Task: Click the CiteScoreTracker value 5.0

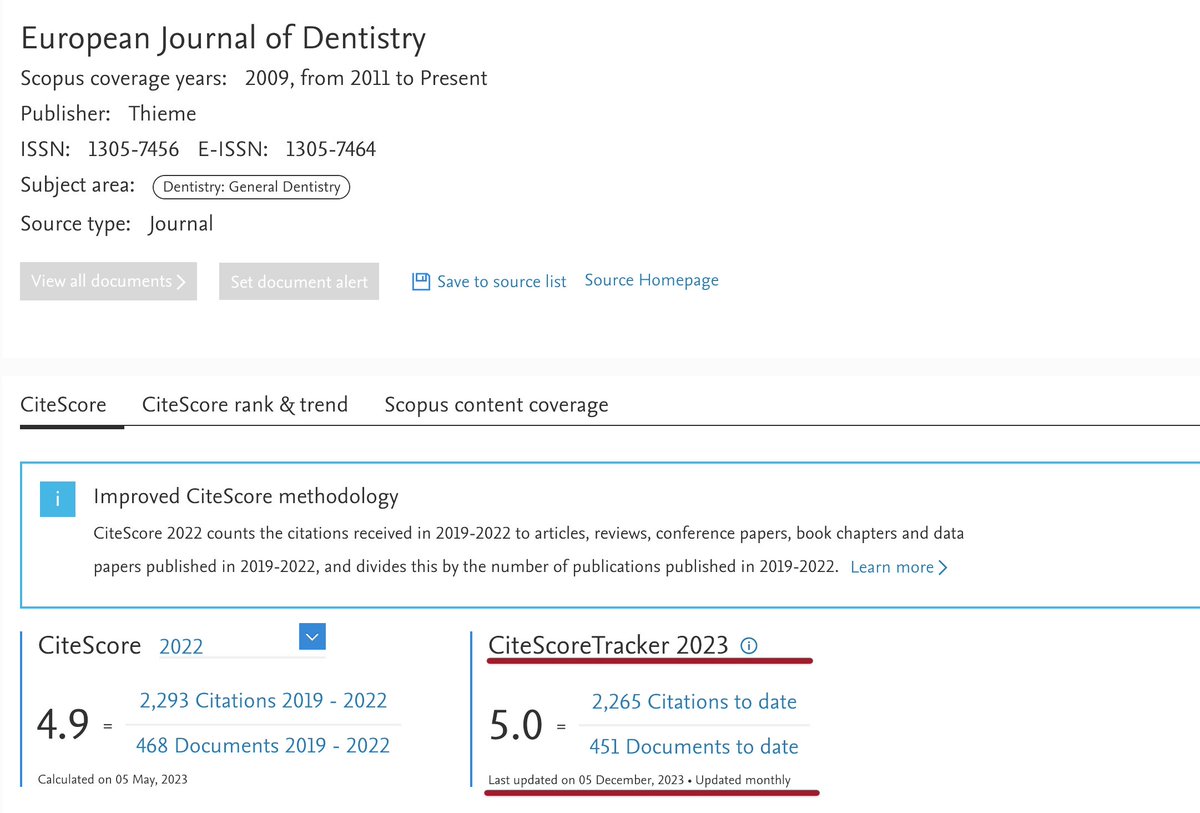Action: tap(515, 725)
